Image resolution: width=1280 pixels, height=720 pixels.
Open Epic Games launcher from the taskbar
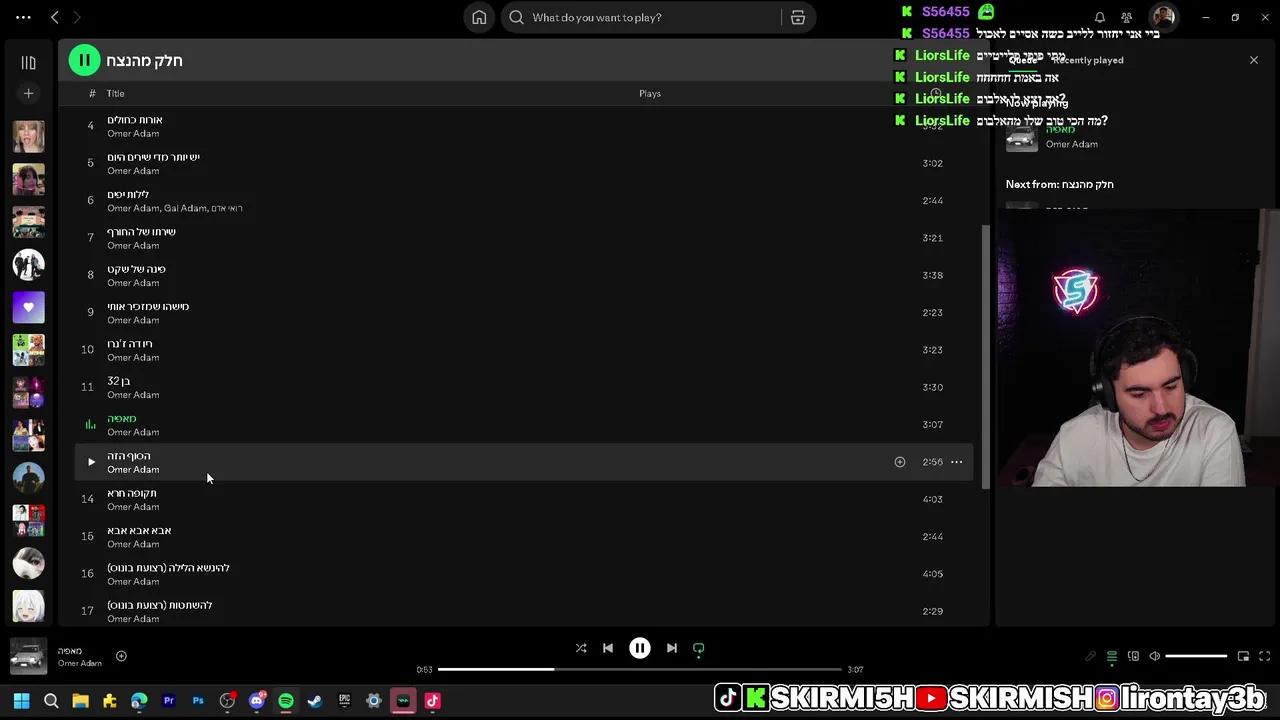click(345, 701)
